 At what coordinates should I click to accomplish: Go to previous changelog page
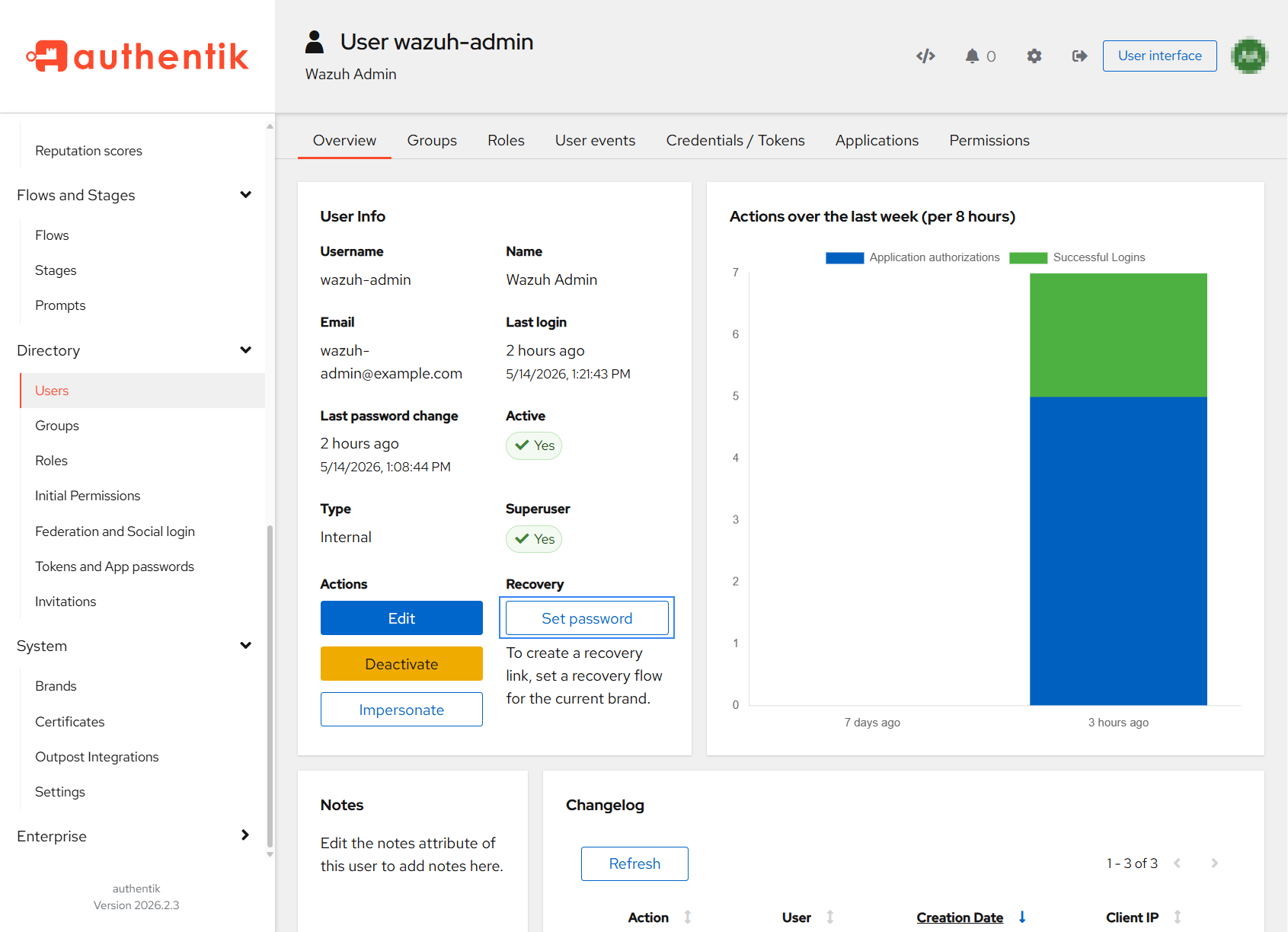[1178, 863]
